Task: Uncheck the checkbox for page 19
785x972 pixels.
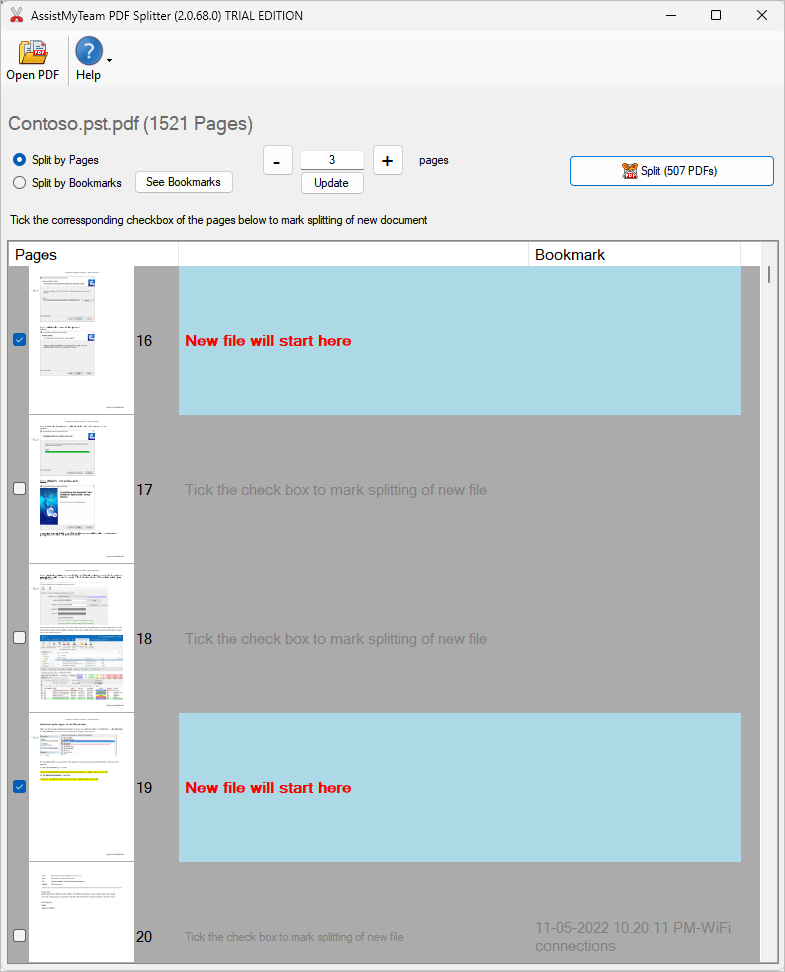Action: [x=19, y=787]
